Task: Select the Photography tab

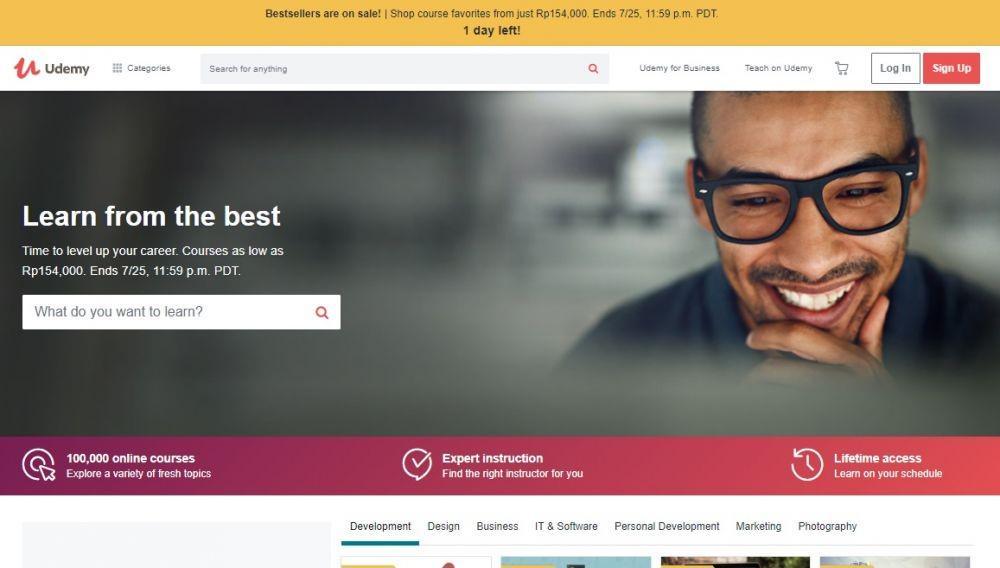Action: 827,527
